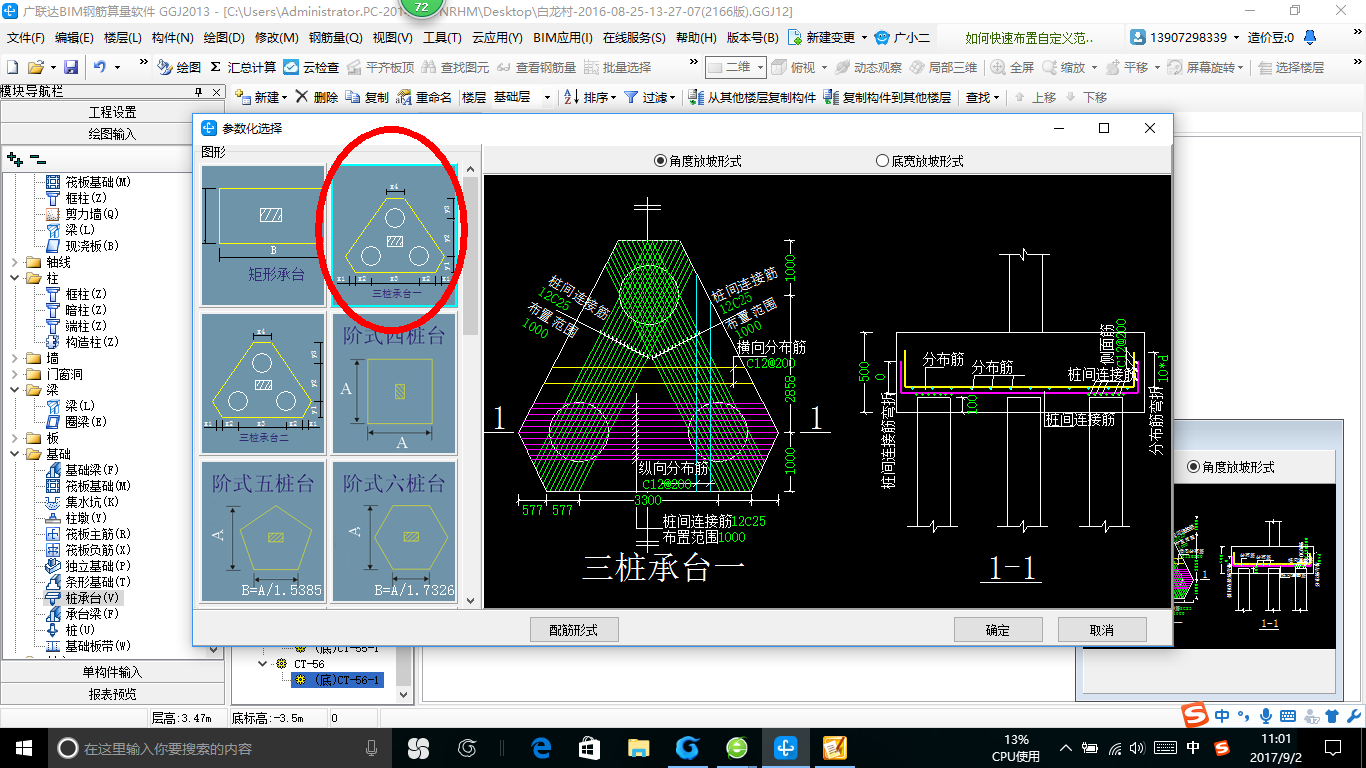The image size is (1366, 768).
Task: Select 角度放坡形式 radio in dialog
Action: [x=698, y=161]
